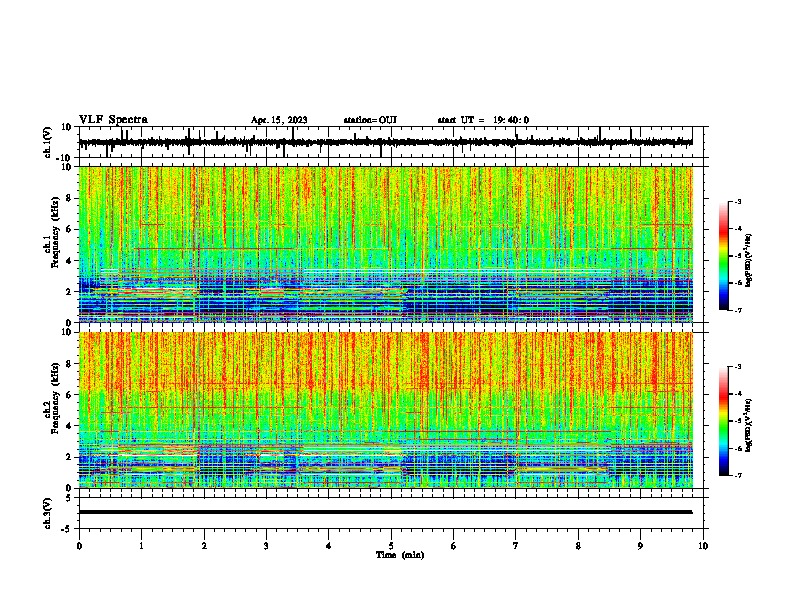Click tick label '2' on Time axis
This screenshot has height=612, width=792.
point(204,546)
